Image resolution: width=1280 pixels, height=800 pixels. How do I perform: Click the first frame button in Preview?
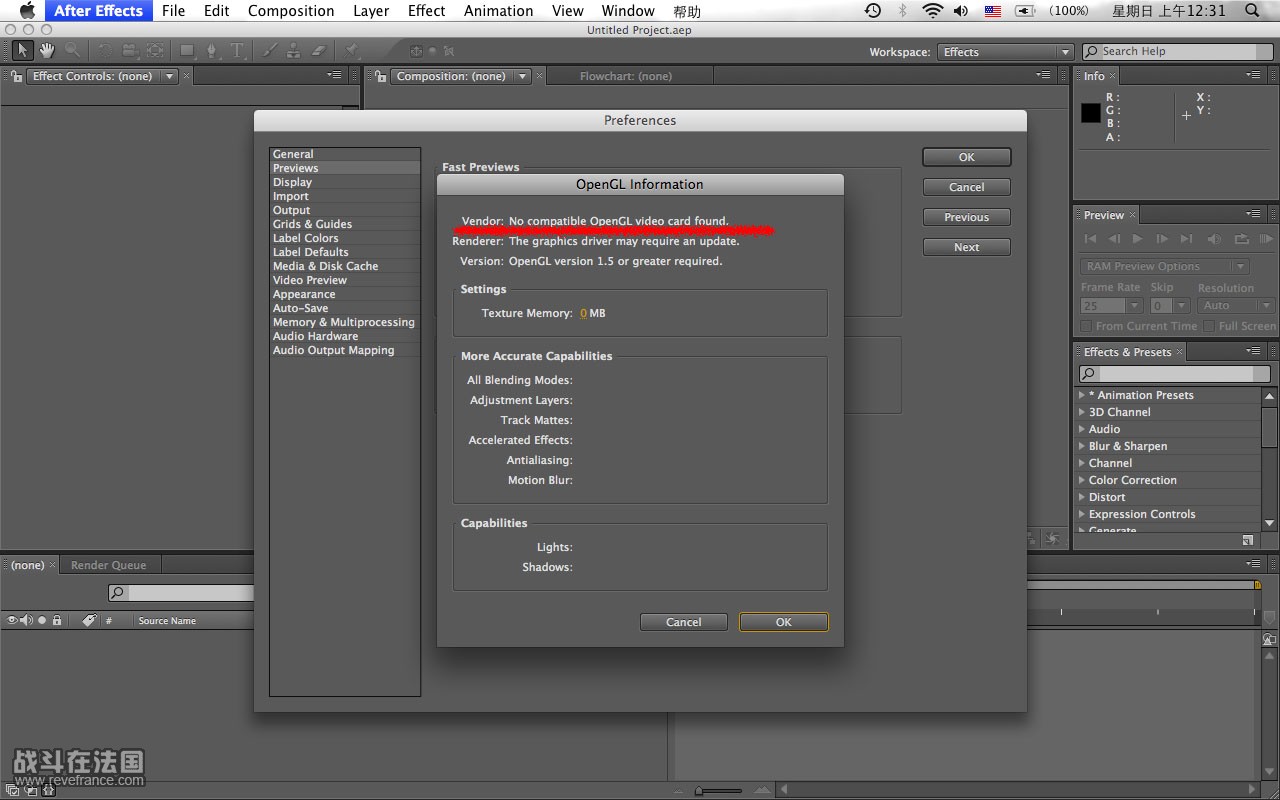tap(1090, 239)
